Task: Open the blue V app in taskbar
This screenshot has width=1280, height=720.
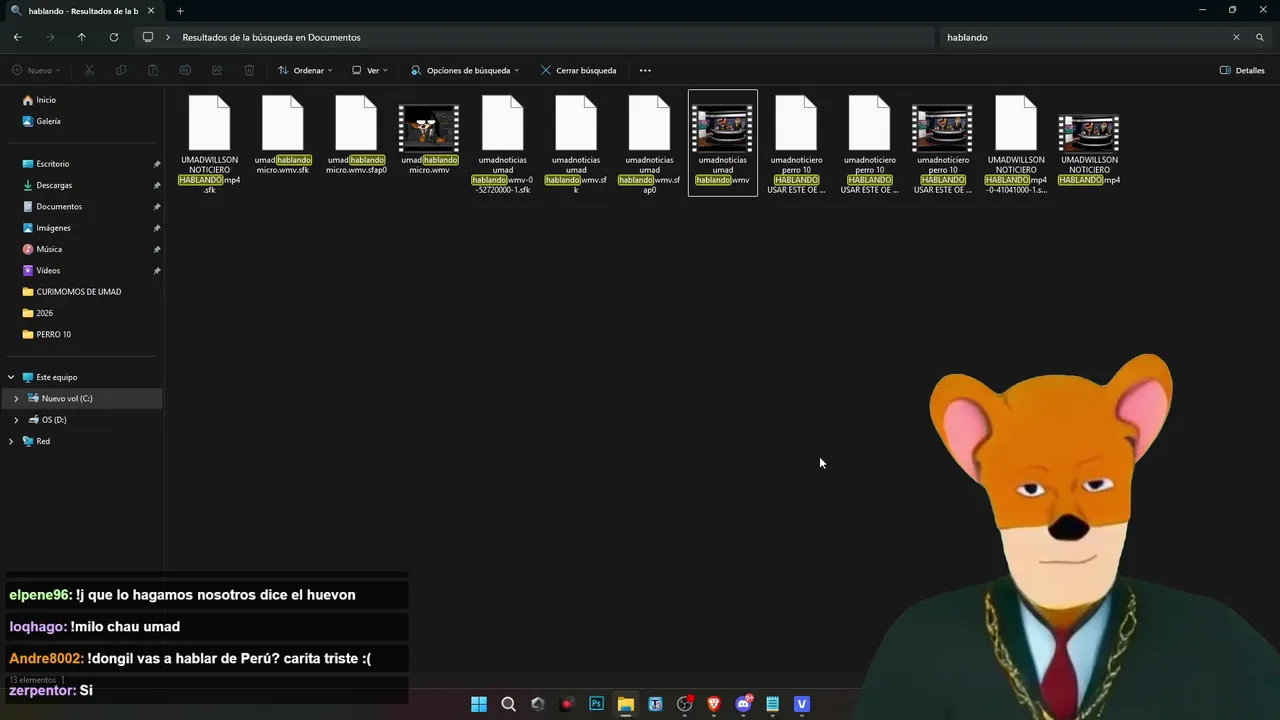Action: 801,704
